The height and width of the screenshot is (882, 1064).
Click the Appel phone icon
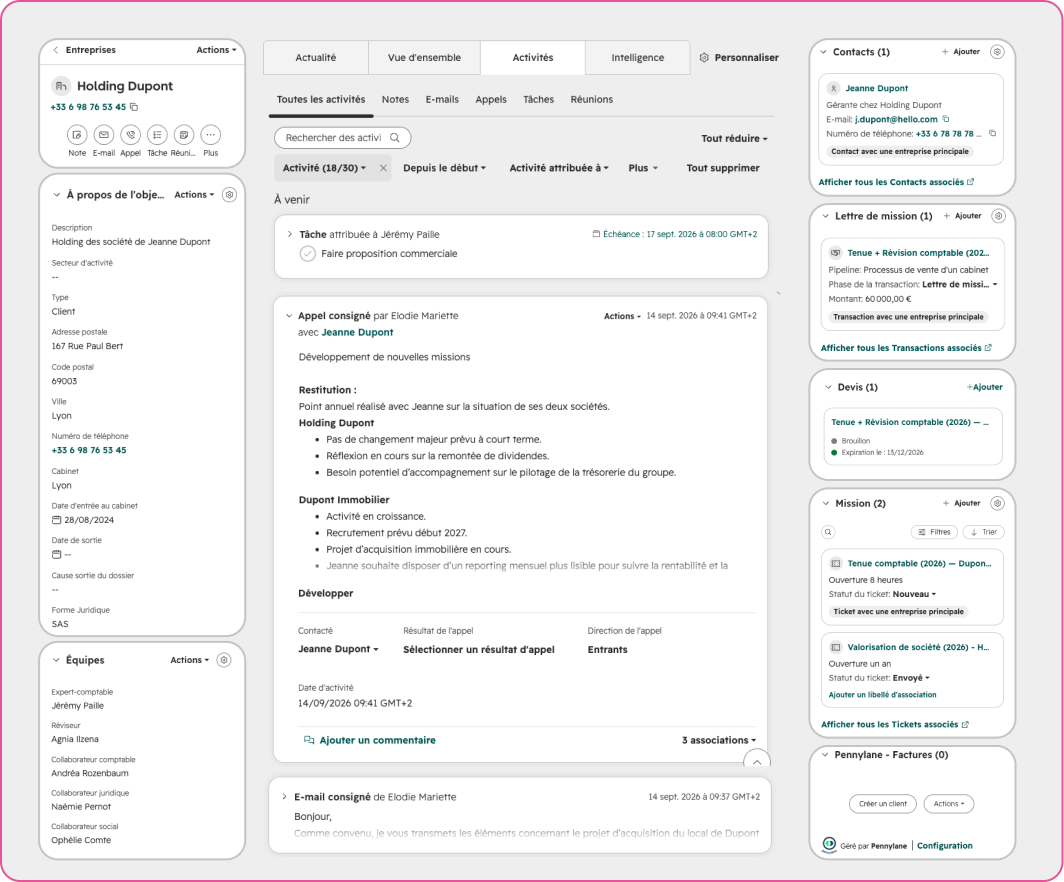[x=130, y=135]
